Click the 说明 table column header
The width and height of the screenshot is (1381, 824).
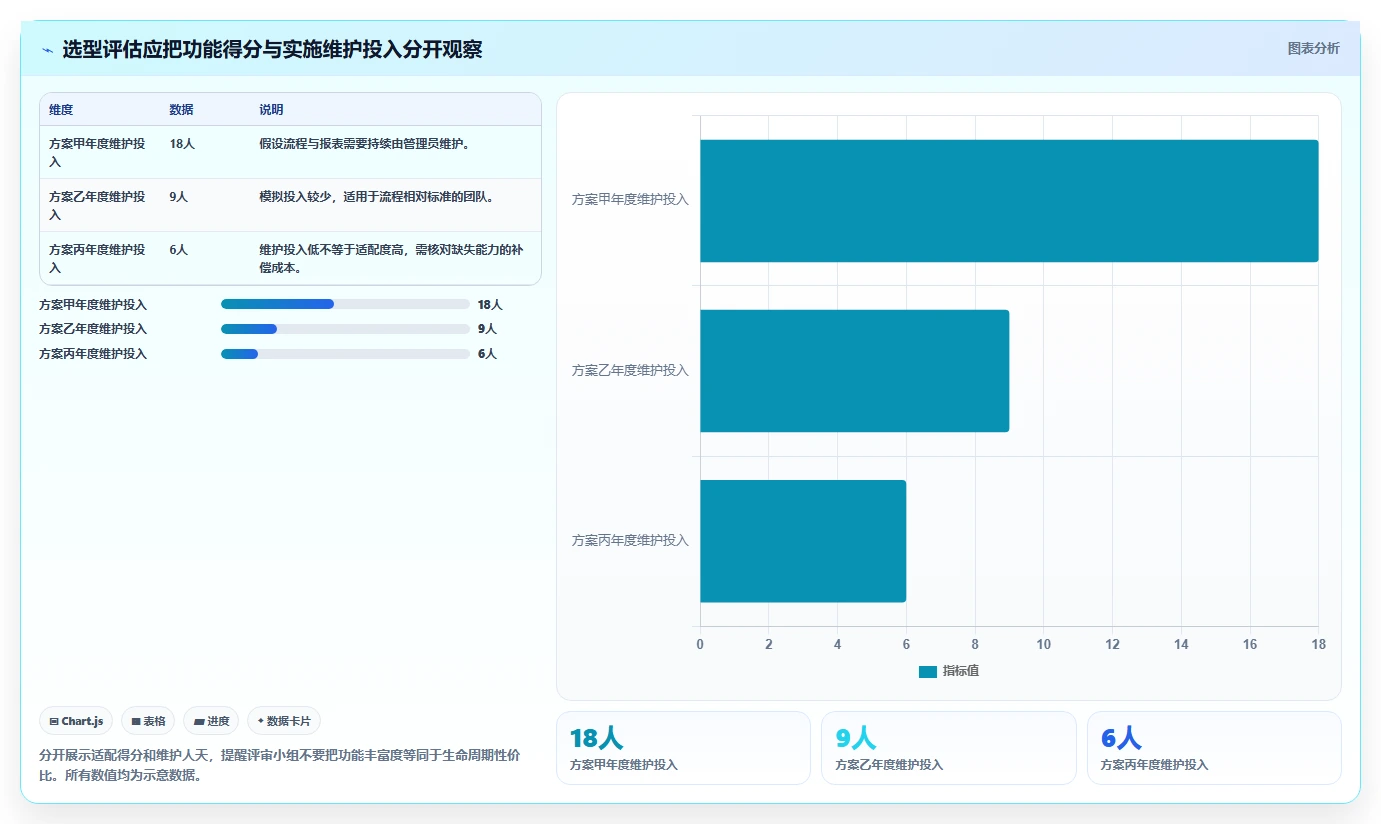[x=271, y=109]
